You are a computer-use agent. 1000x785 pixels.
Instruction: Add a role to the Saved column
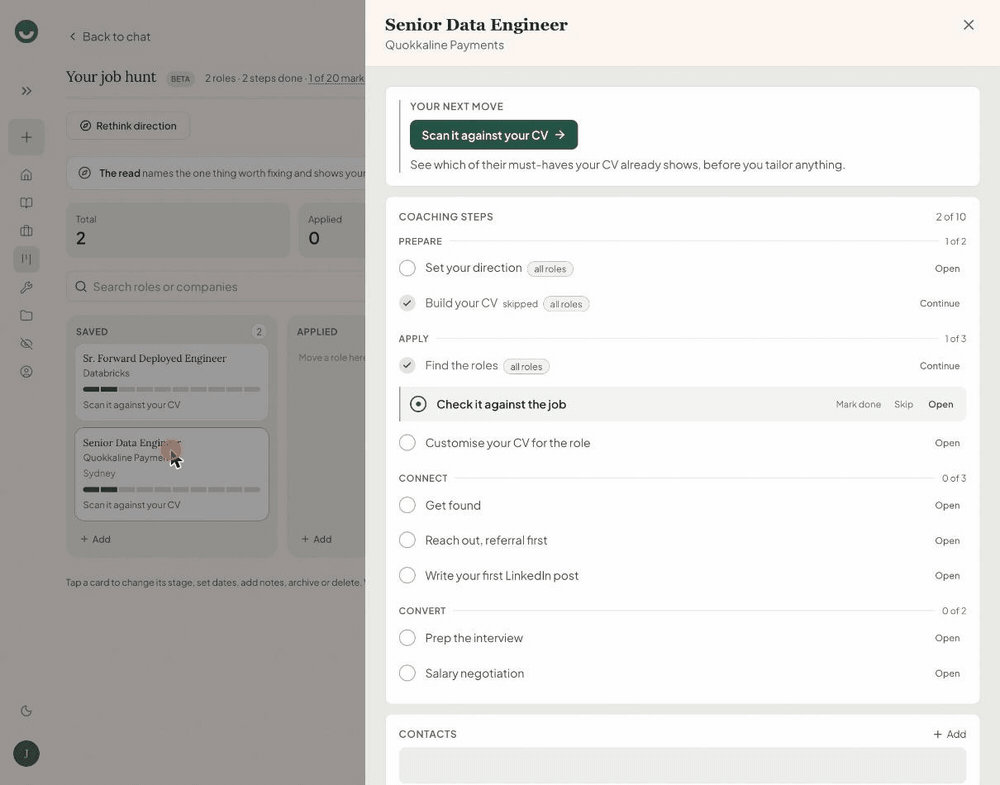96,539
